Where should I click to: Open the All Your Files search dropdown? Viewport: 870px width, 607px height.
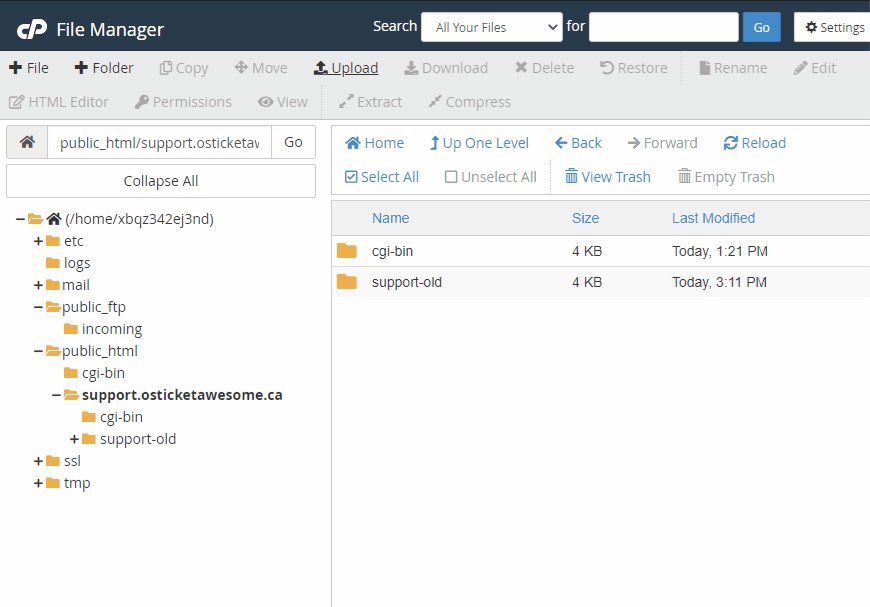click(492, 27)
